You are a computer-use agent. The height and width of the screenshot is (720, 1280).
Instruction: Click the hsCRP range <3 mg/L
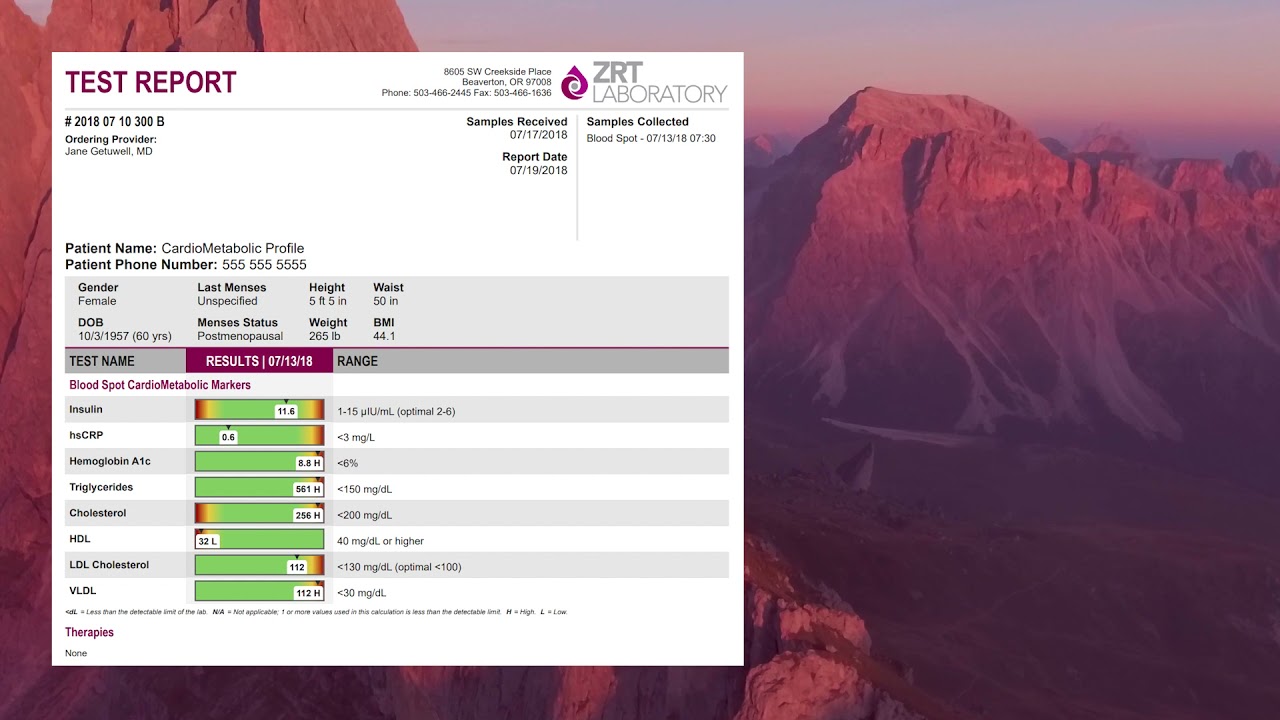(356, 438)
